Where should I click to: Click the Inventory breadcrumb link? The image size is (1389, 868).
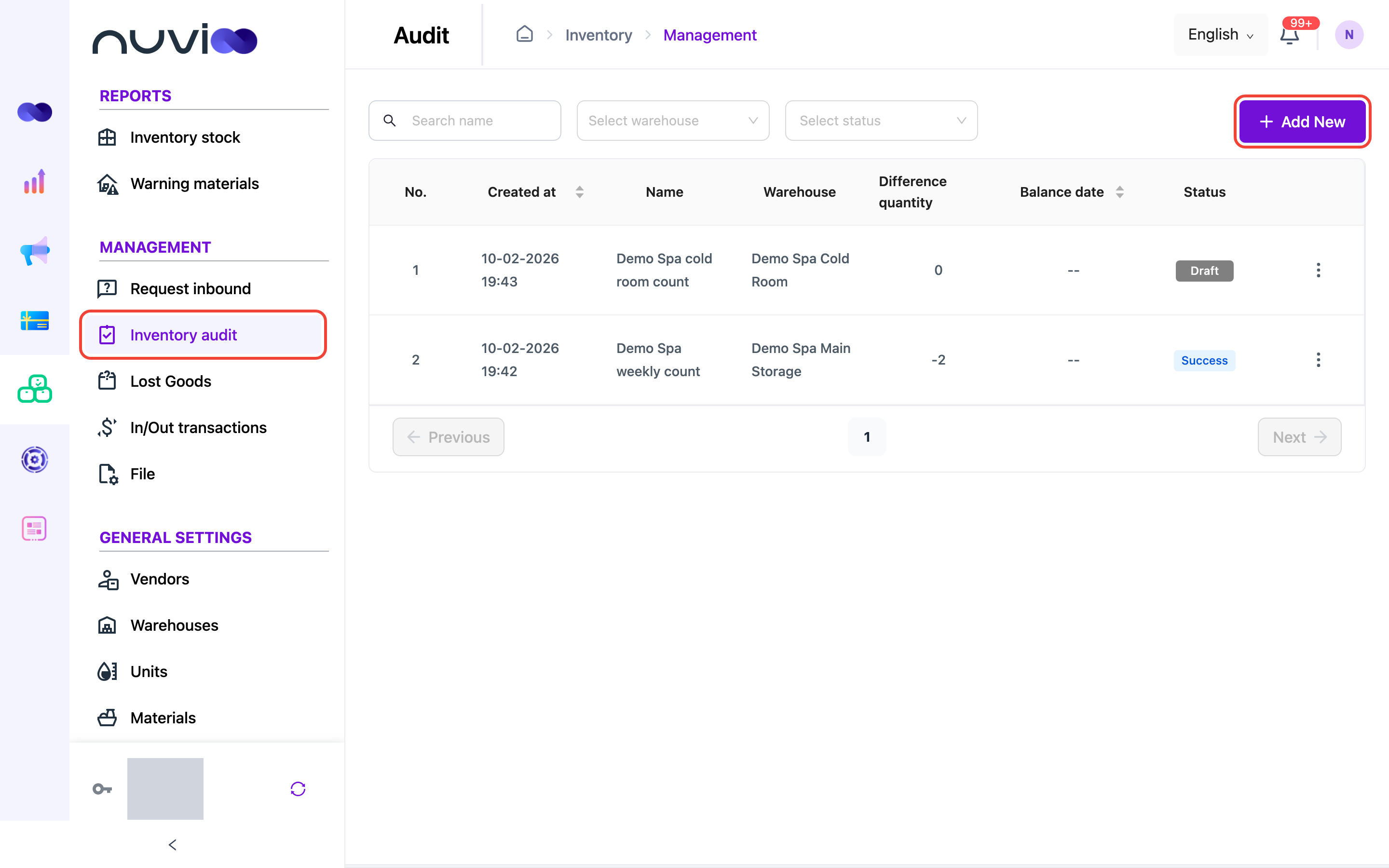point(599,35)
